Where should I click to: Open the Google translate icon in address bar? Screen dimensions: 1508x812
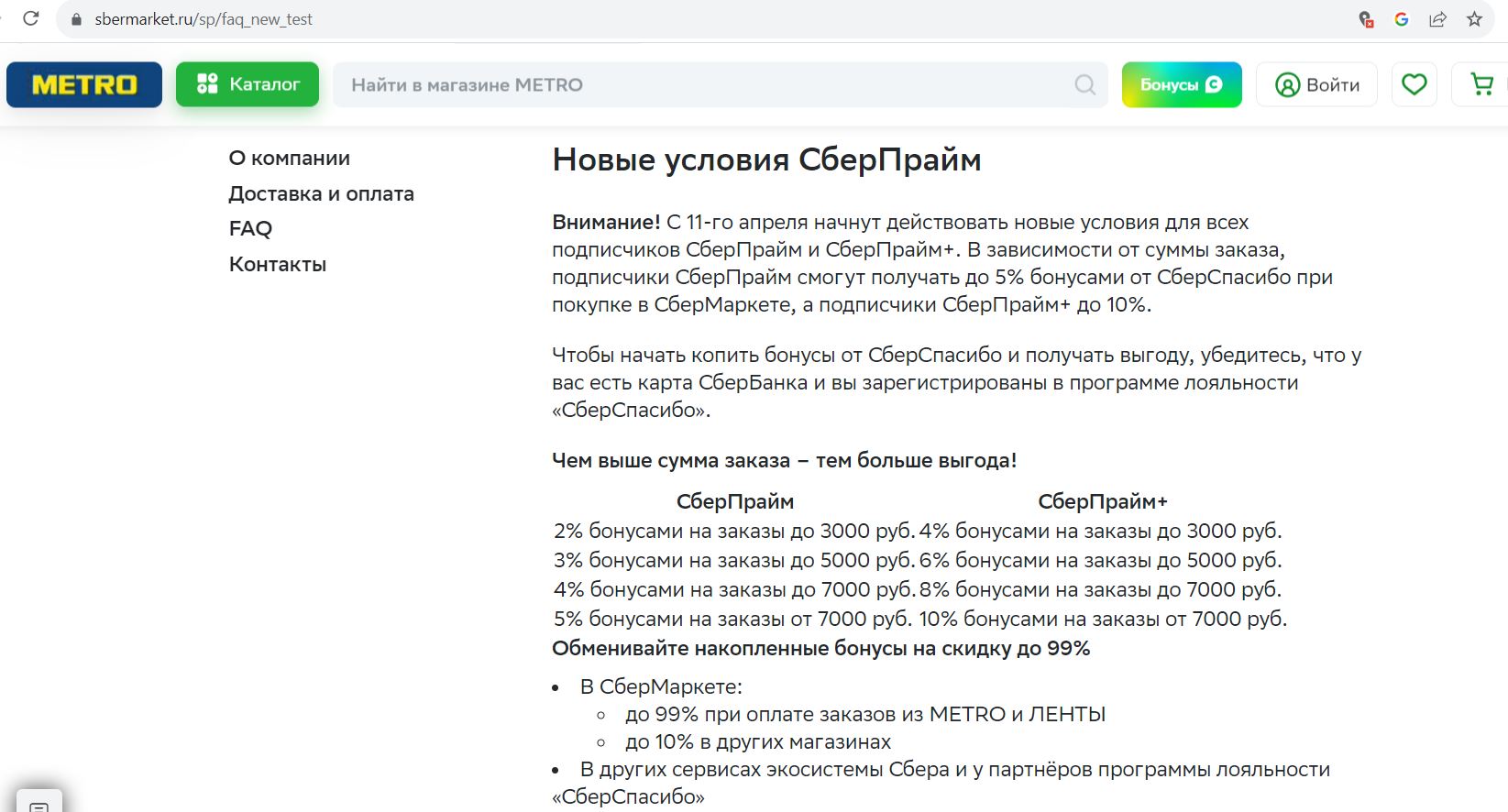pos(1401,18)
